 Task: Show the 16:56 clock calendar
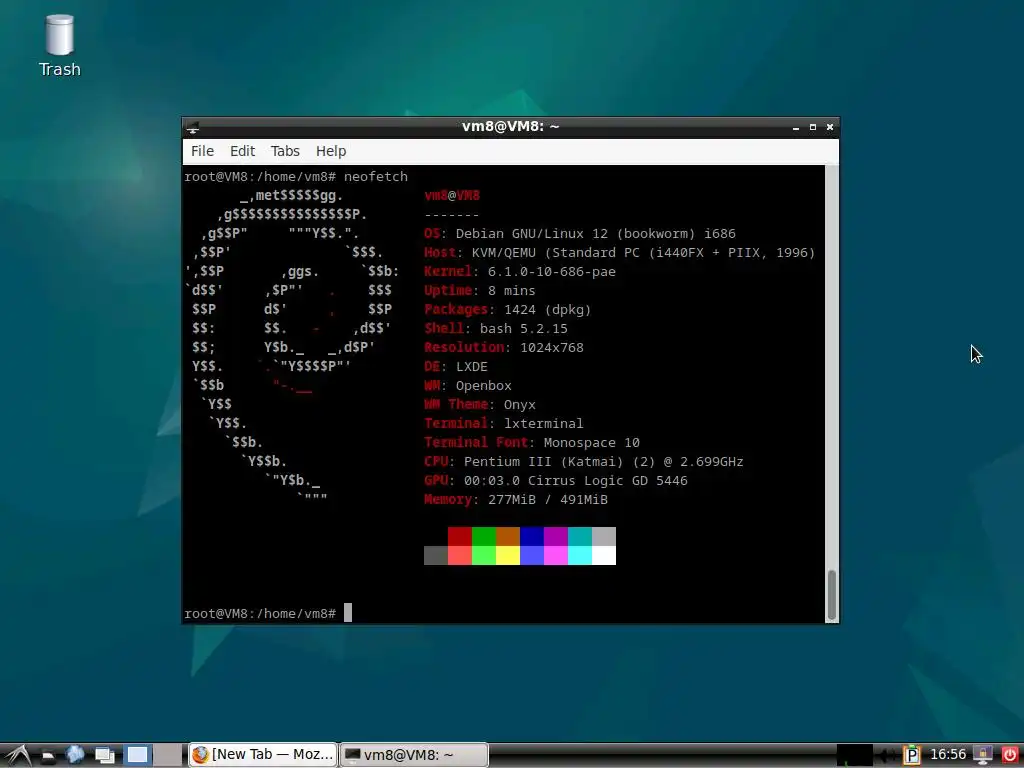[x=948, y=755]
